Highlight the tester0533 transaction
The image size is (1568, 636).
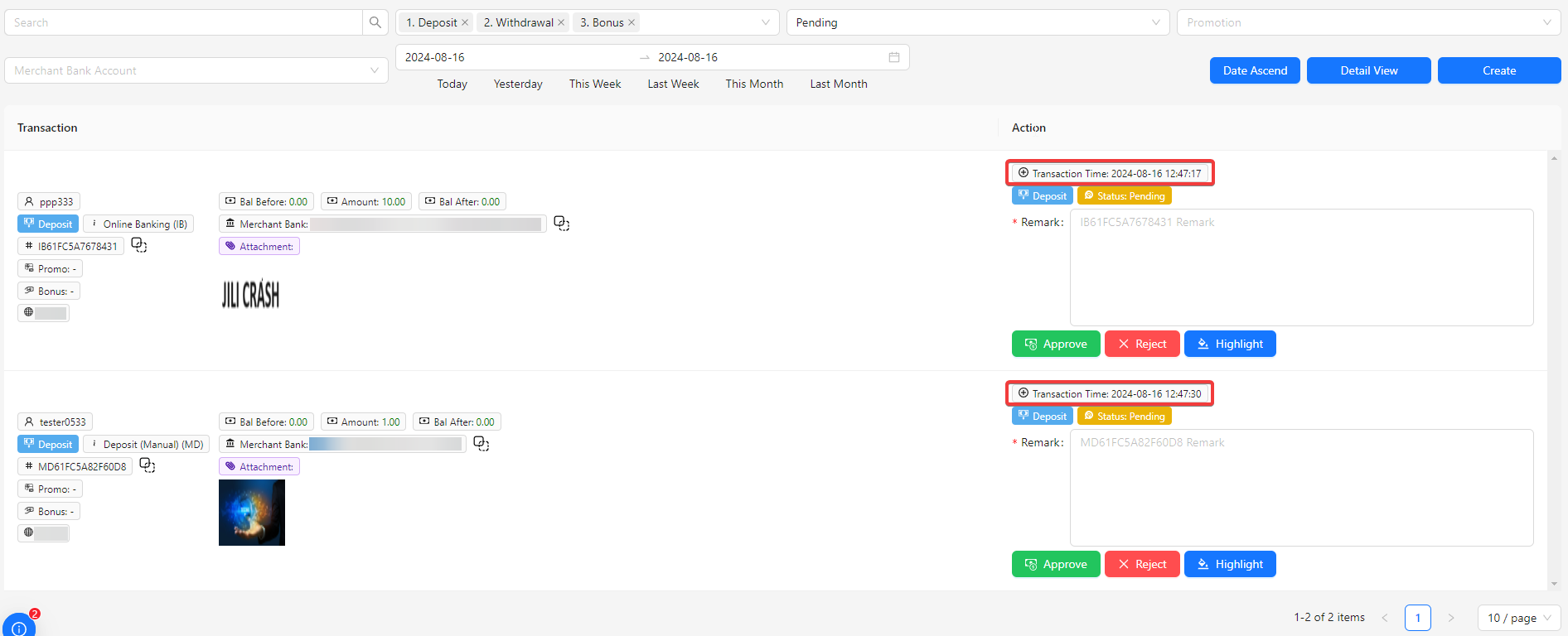1230,564
